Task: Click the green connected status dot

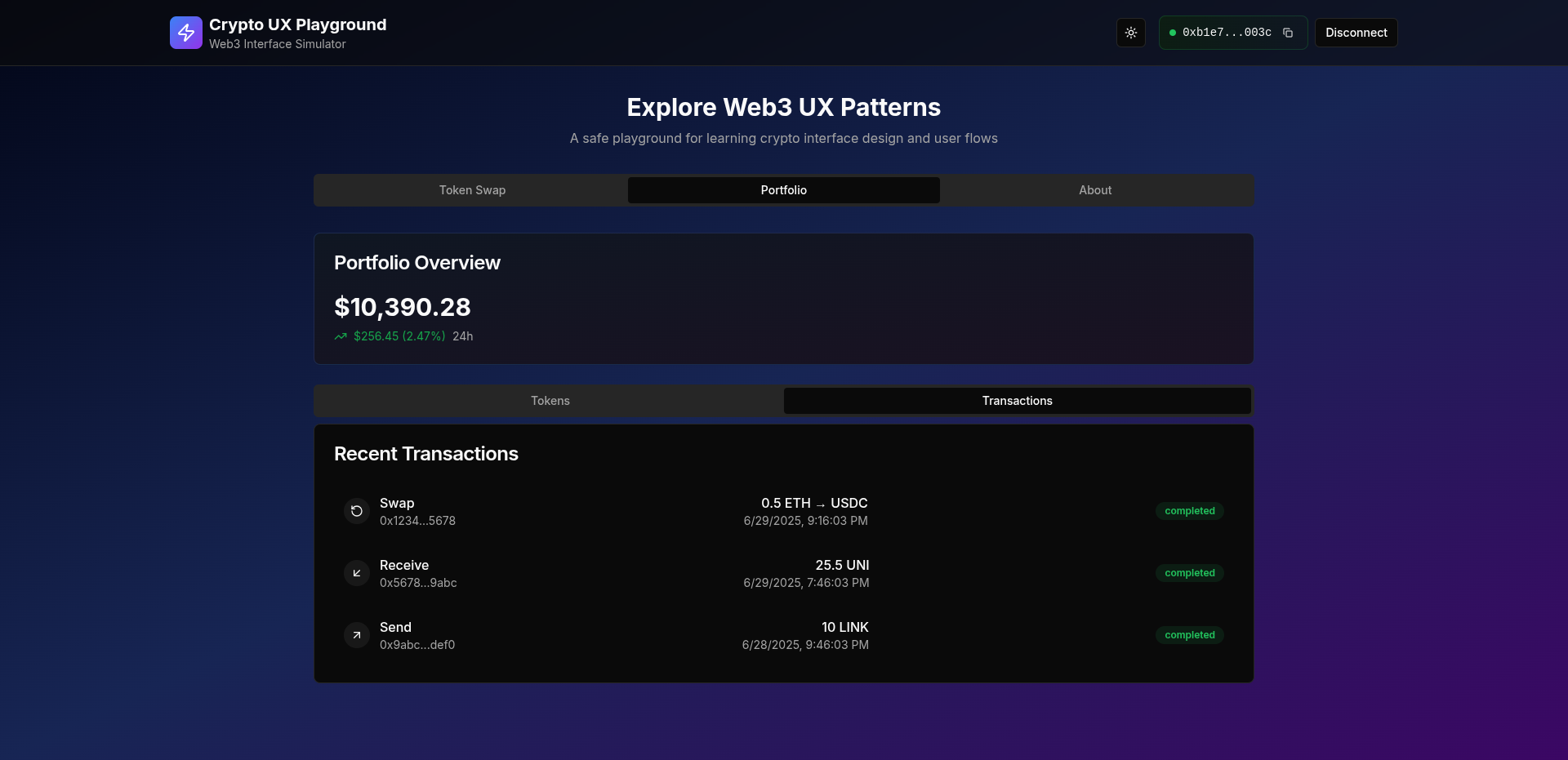Action: [1173, 33]
